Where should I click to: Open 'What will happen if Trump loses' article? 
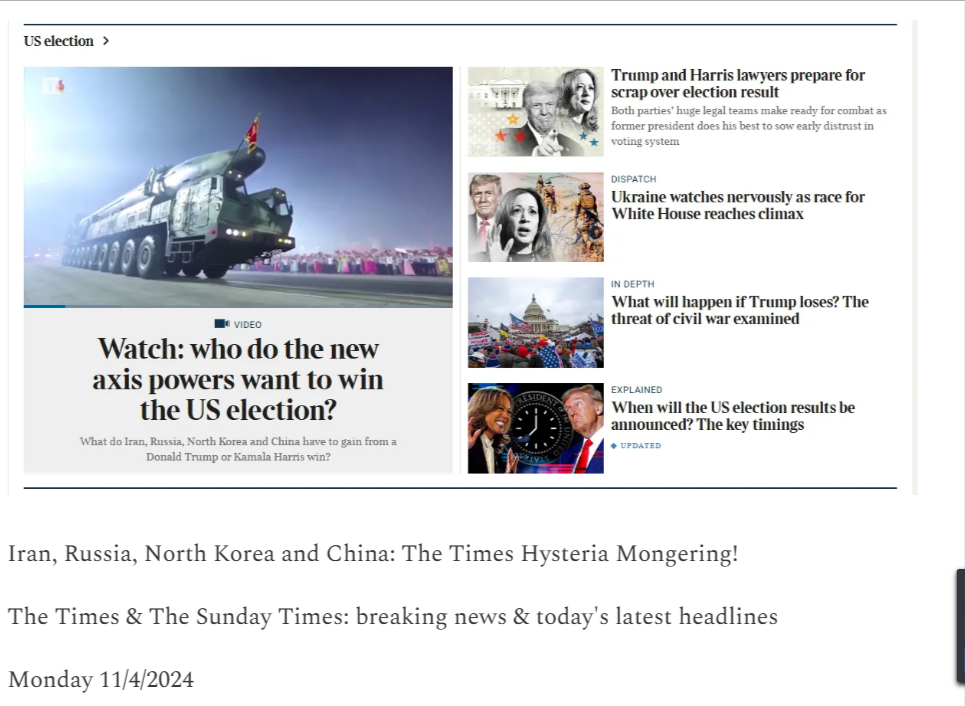(739, 310)
